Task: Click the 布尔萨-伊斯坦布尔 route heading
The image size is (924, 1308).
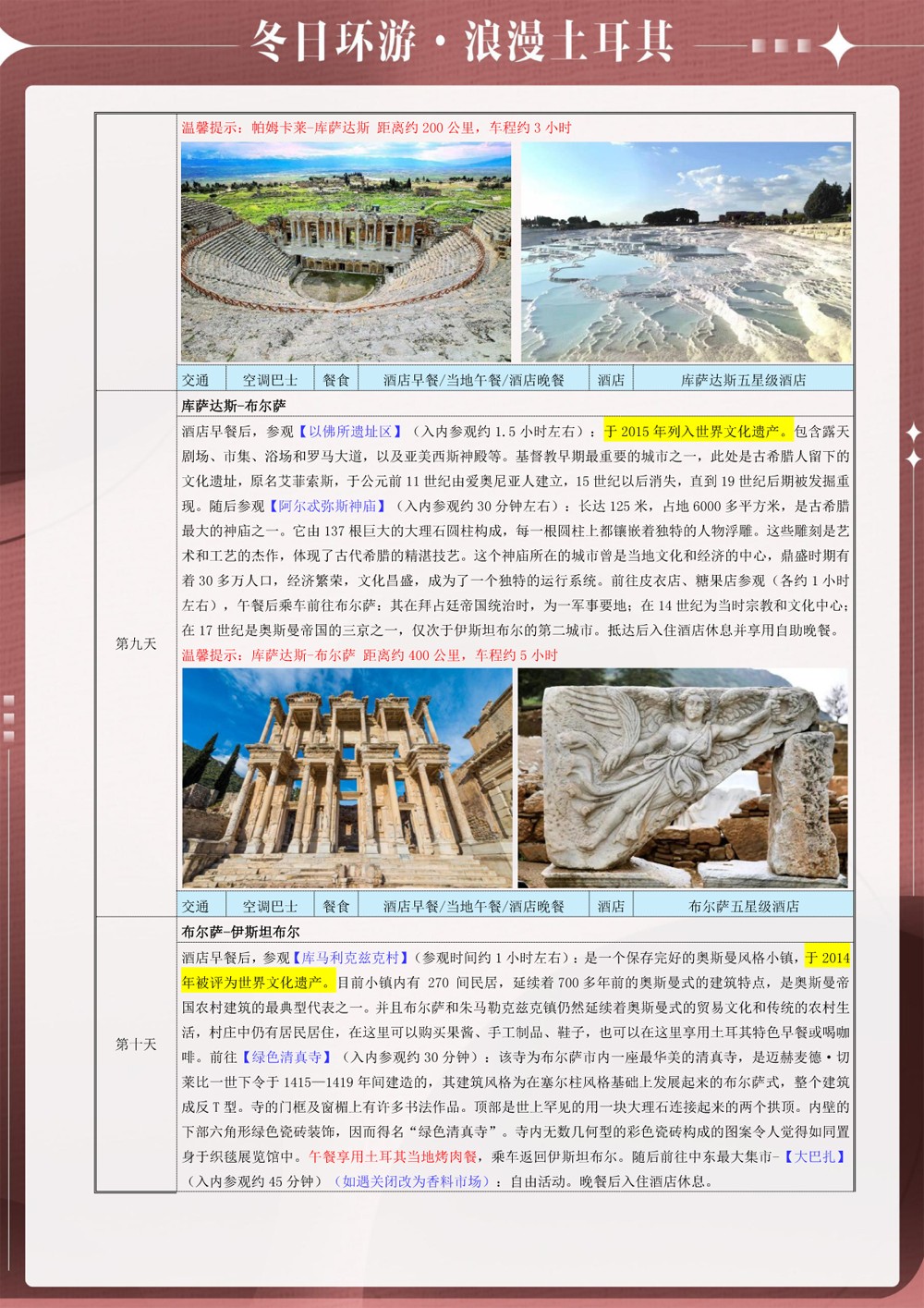Action: coord(240,932)
